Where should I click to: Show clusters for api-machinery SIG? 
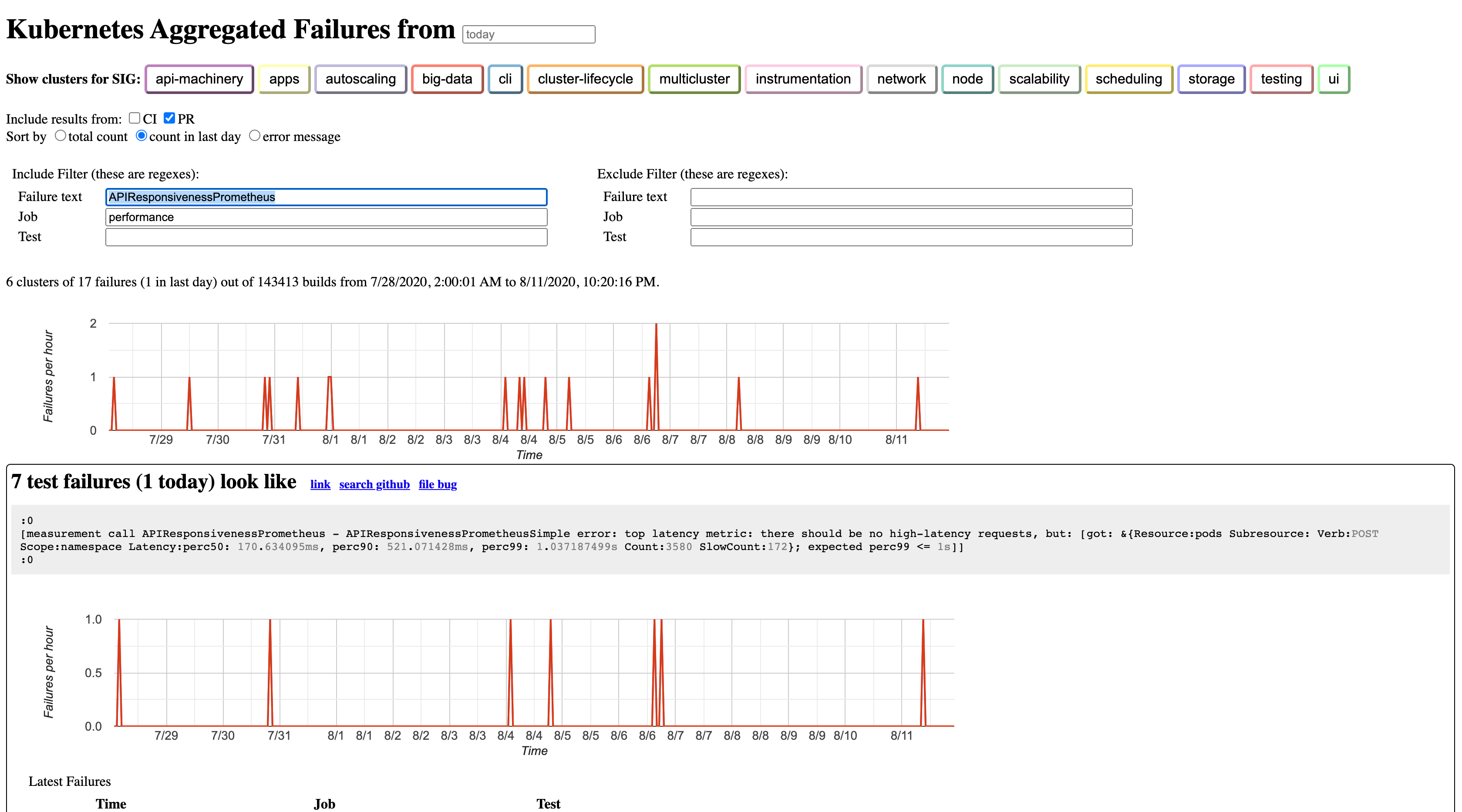click(x=199, y=79)
